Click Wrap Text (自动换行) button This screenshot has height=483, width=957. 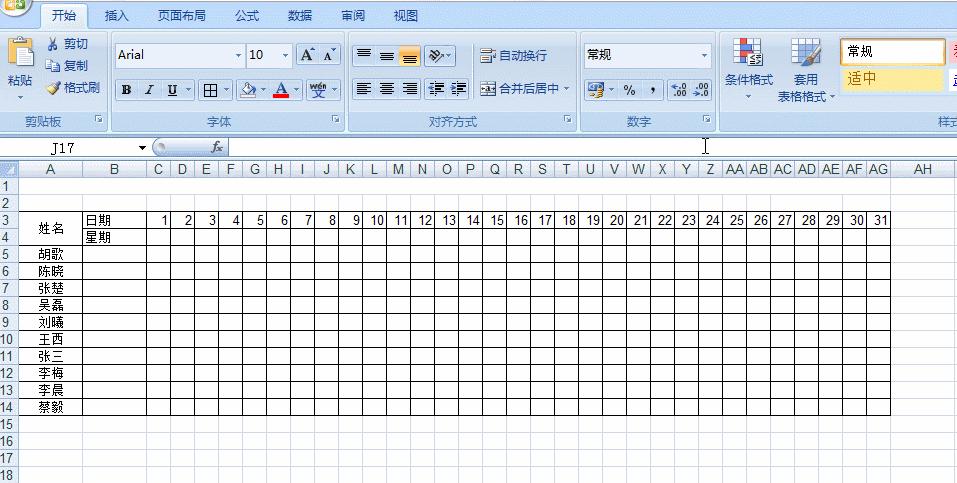[x=513, y=56]
